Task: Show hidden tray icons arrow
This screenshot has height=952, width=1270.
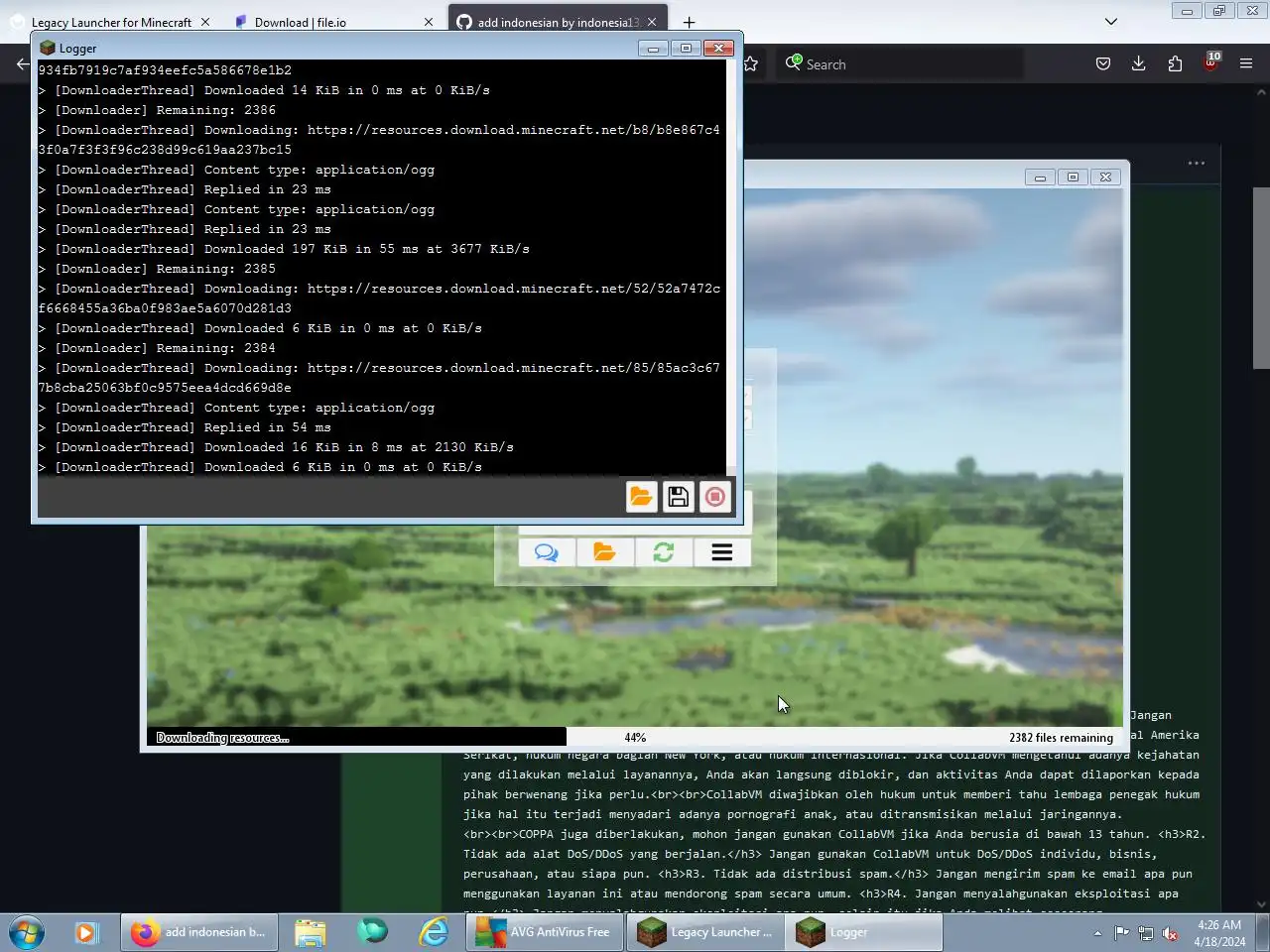Action: click(1097, 933)
